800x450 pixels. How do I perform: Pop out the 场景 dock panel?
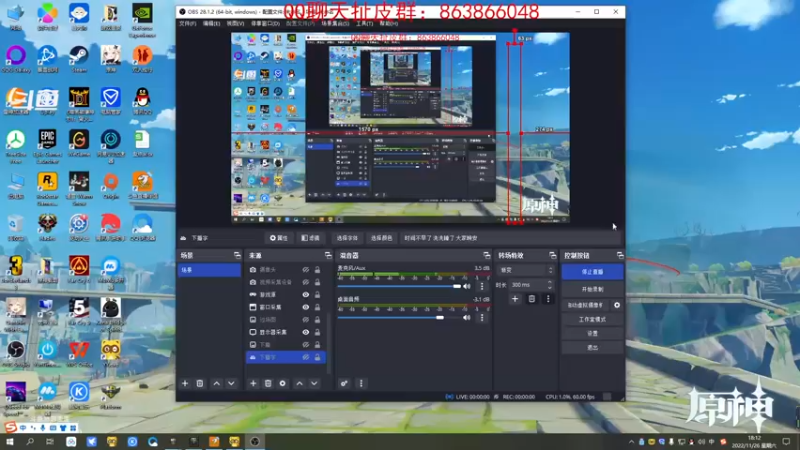click(237, 255)
